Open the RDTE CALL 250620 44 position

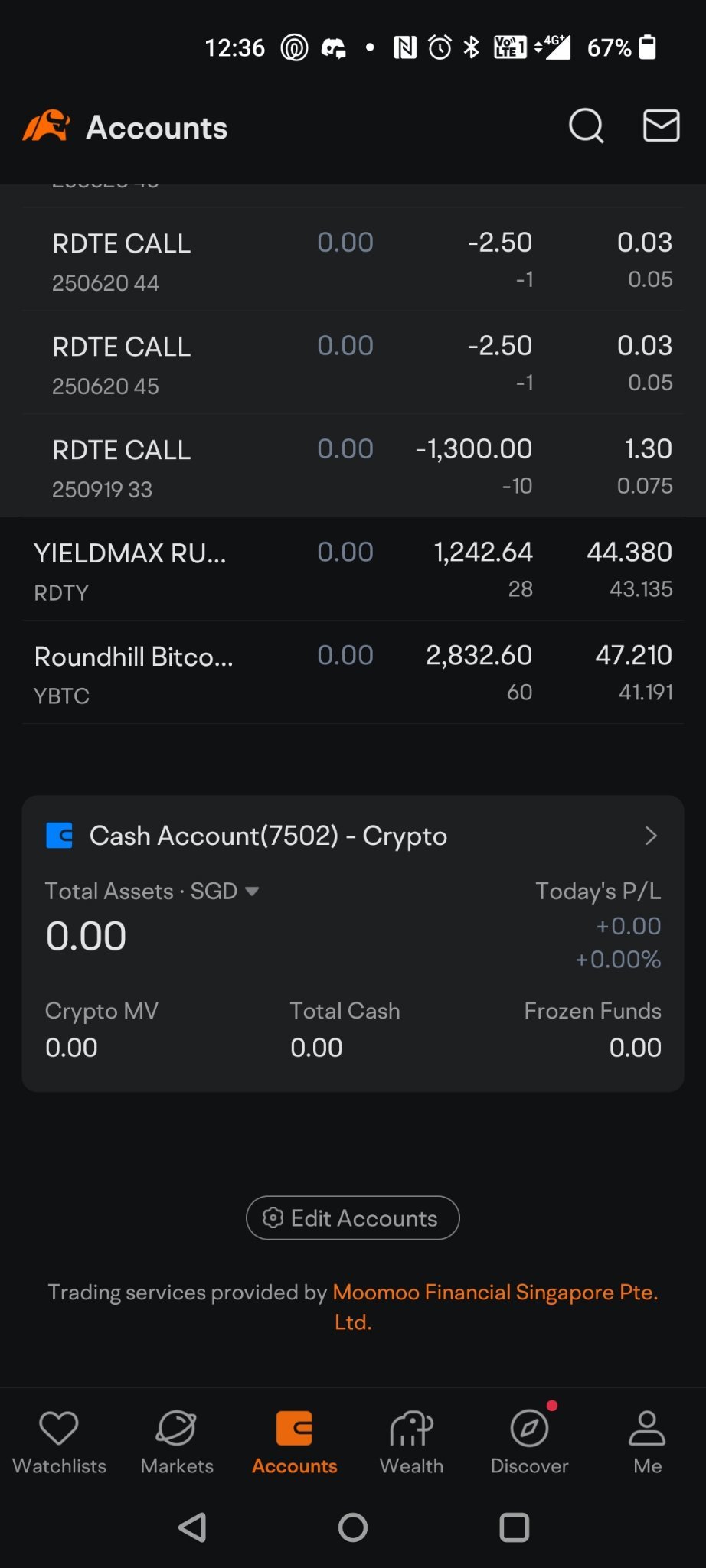353,260
